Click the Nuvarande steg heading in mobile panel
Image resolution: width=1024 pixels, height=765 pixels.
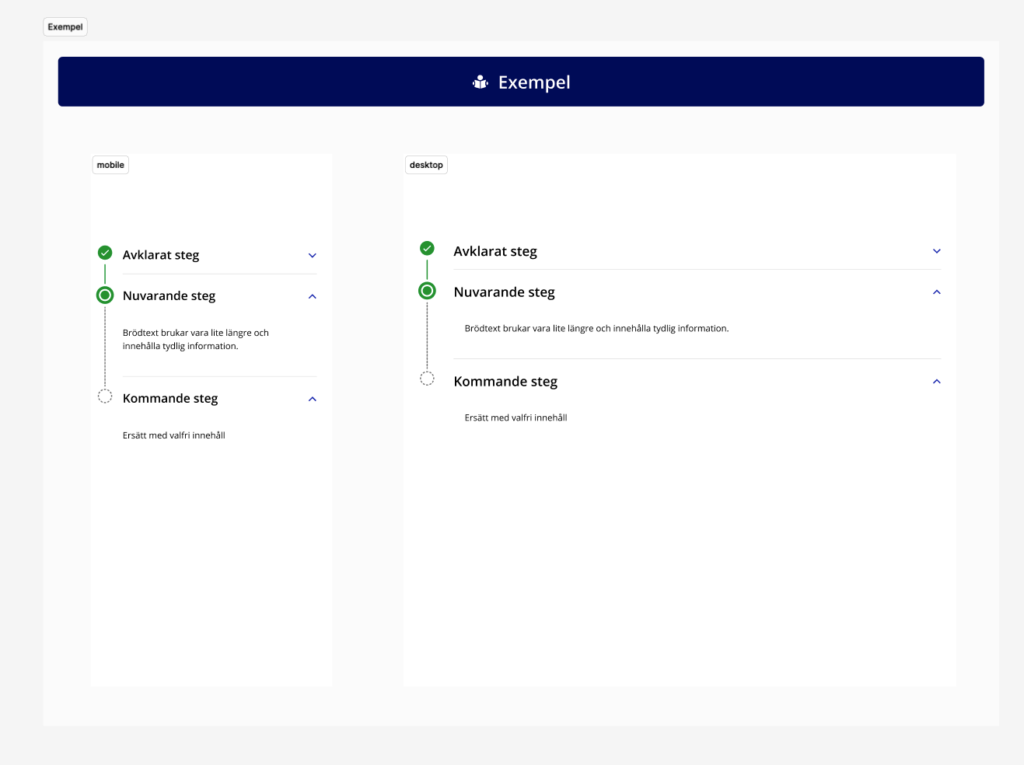169,296
